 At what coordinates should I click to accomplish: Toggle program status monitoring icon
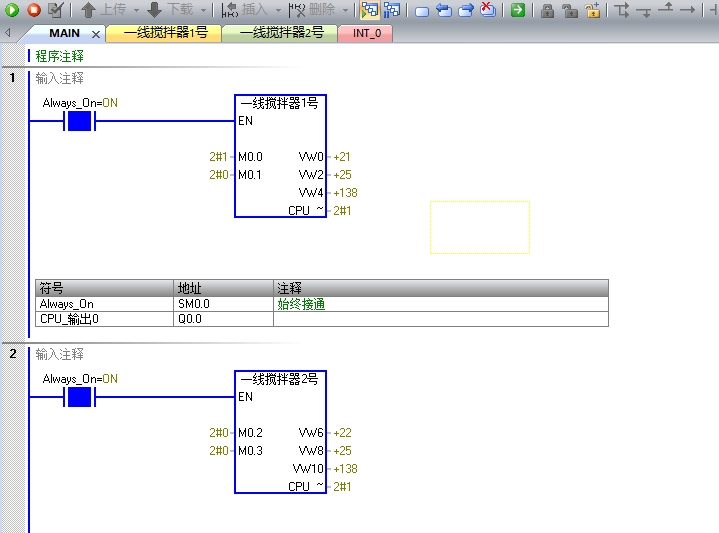pos(370,10)
